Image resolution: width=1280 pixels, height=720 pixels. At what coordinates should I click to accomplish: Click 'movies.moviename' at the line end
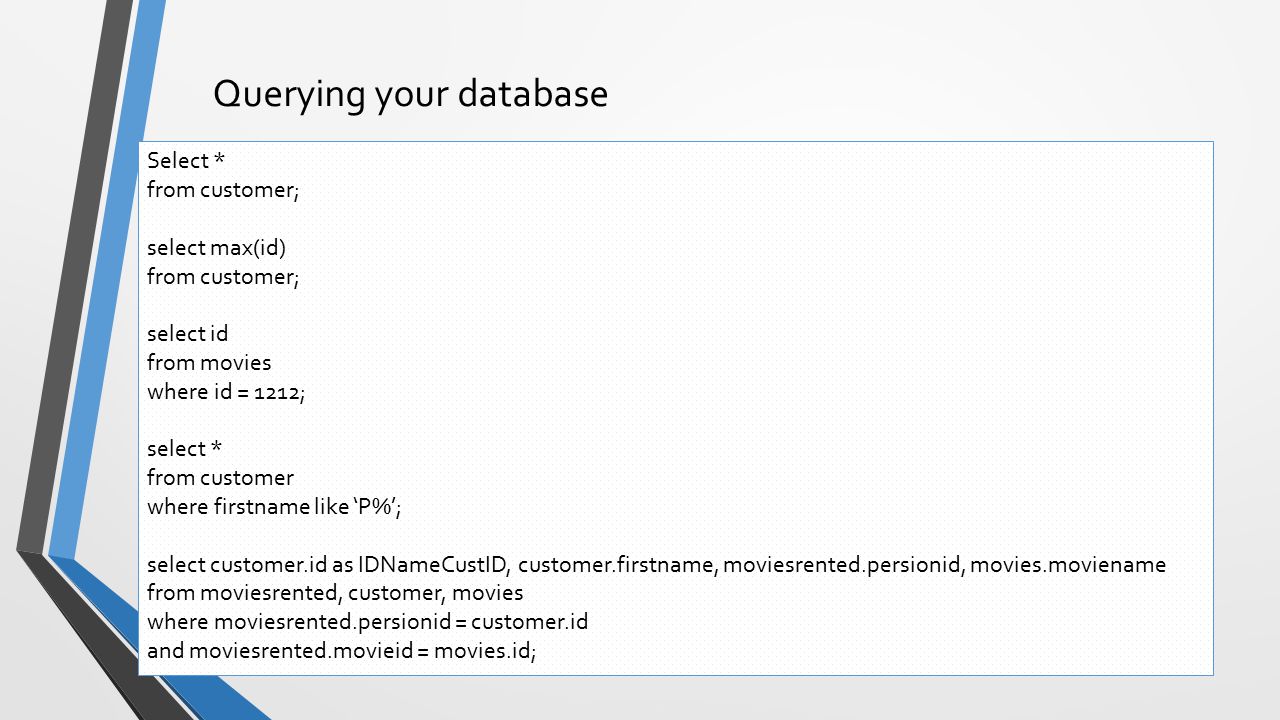point(1069,565)
